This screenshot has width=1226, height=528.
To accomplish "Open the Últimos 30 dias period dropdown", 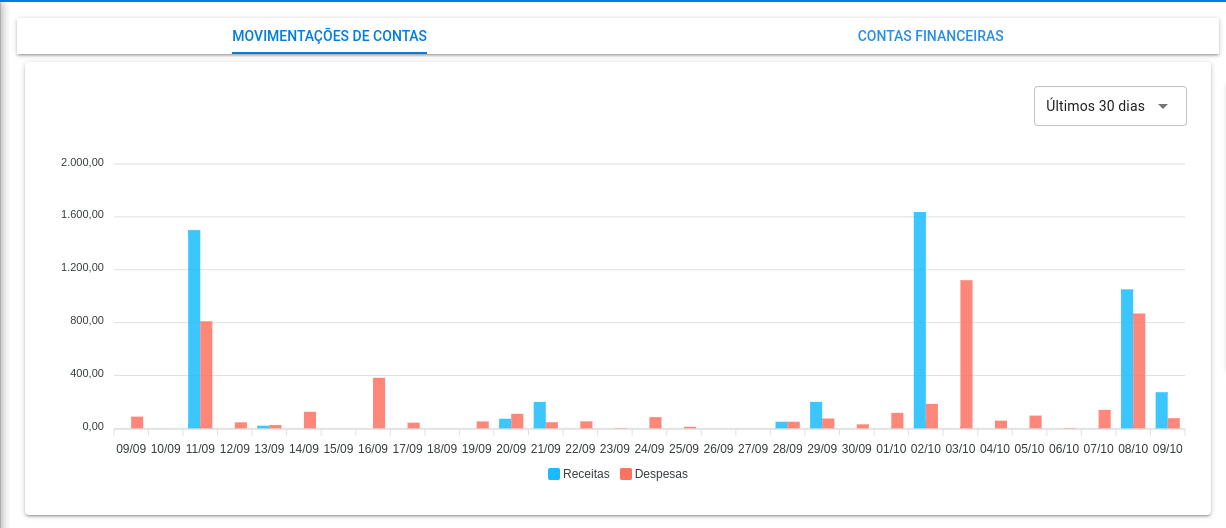I will pyautogui.click(x=1095, y=106).
